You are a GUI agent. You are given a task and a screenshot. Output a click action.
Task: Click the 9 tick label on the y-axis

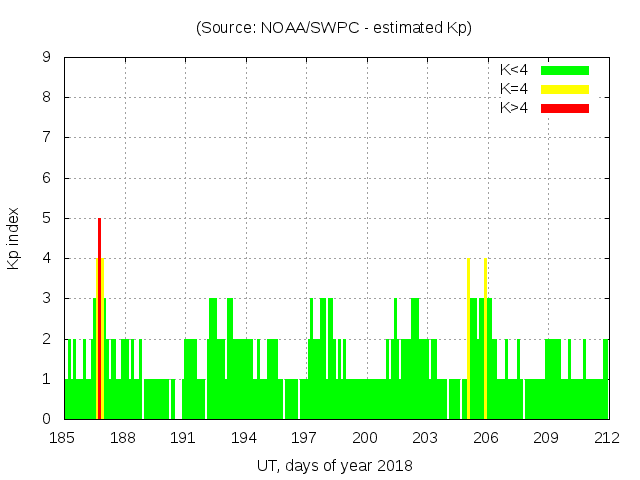[x=47, y=57]
